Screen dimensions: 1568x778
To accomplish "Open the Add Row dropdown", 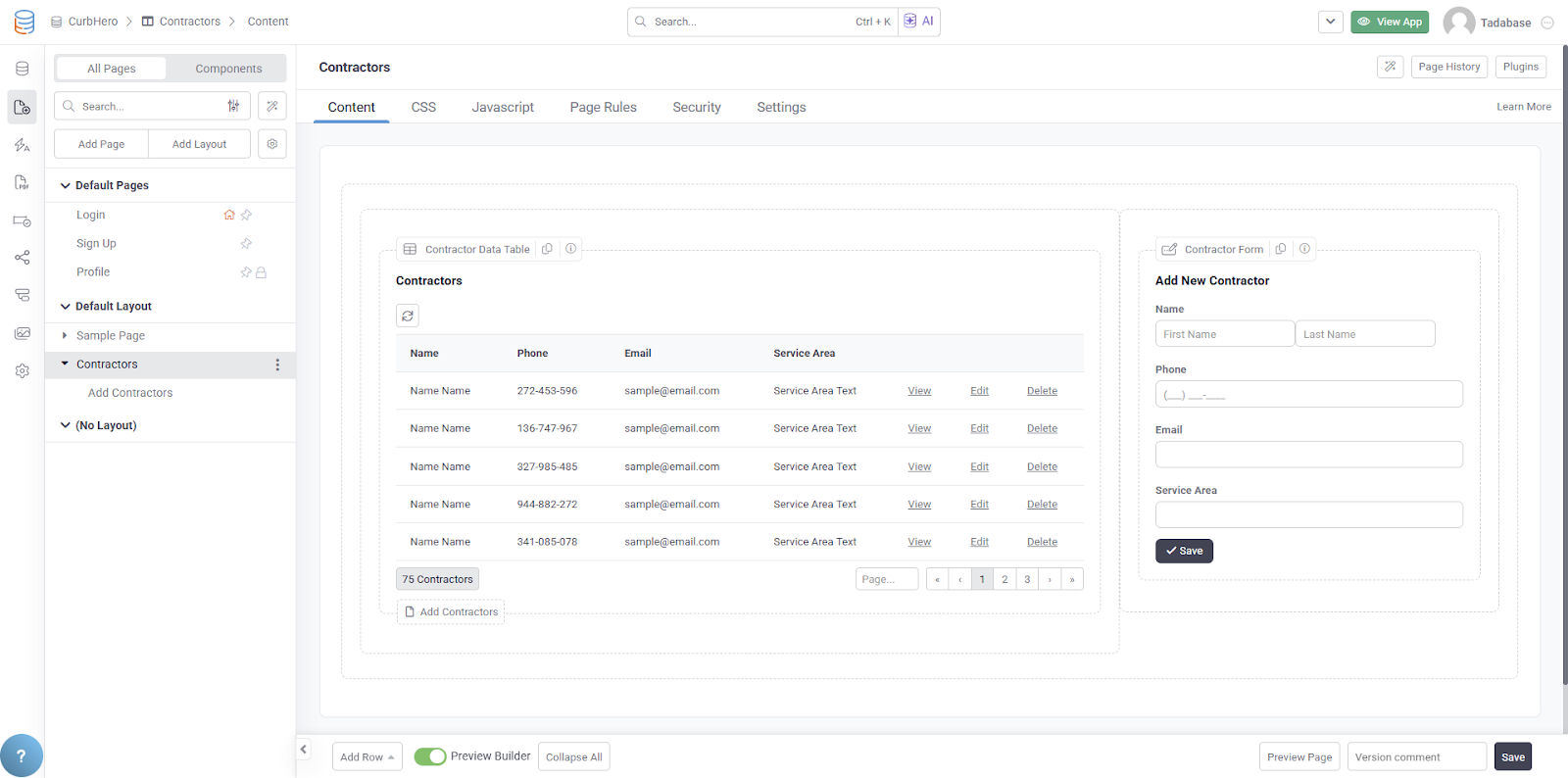I will [x=367, y=756].
